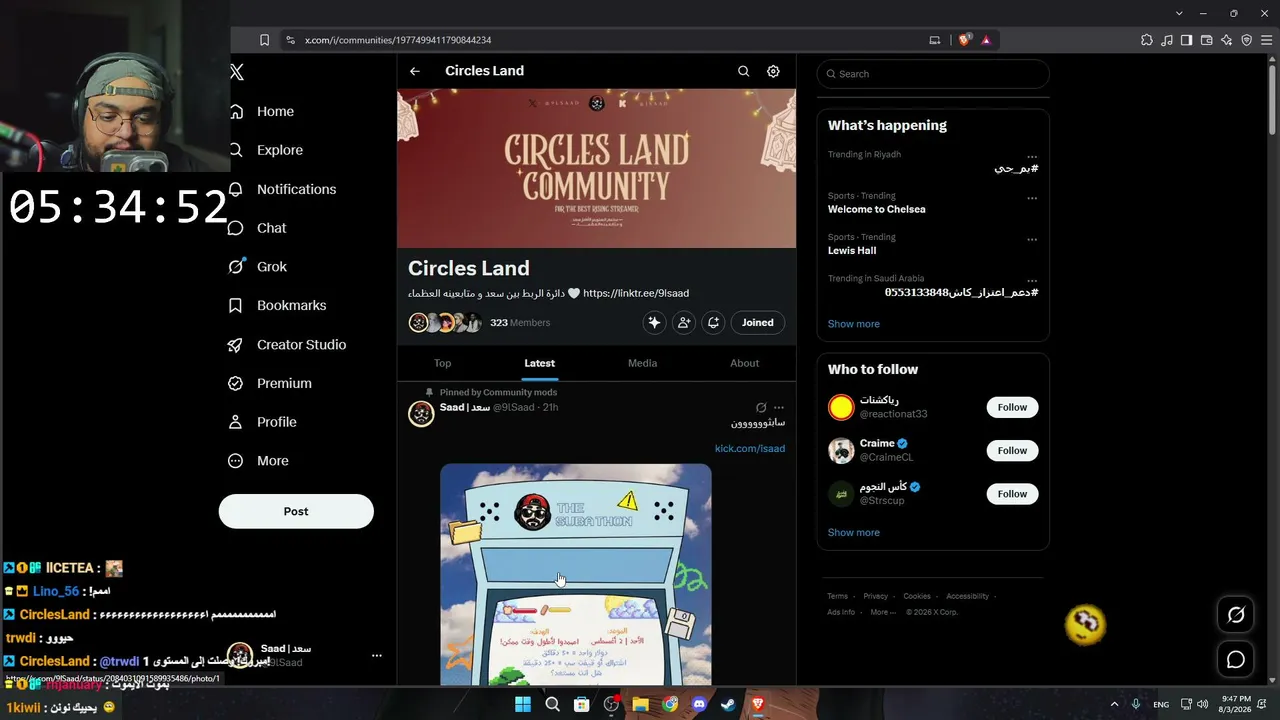
Task: Toggle the browser sidebar panel
Action: tap(1187, 40)
